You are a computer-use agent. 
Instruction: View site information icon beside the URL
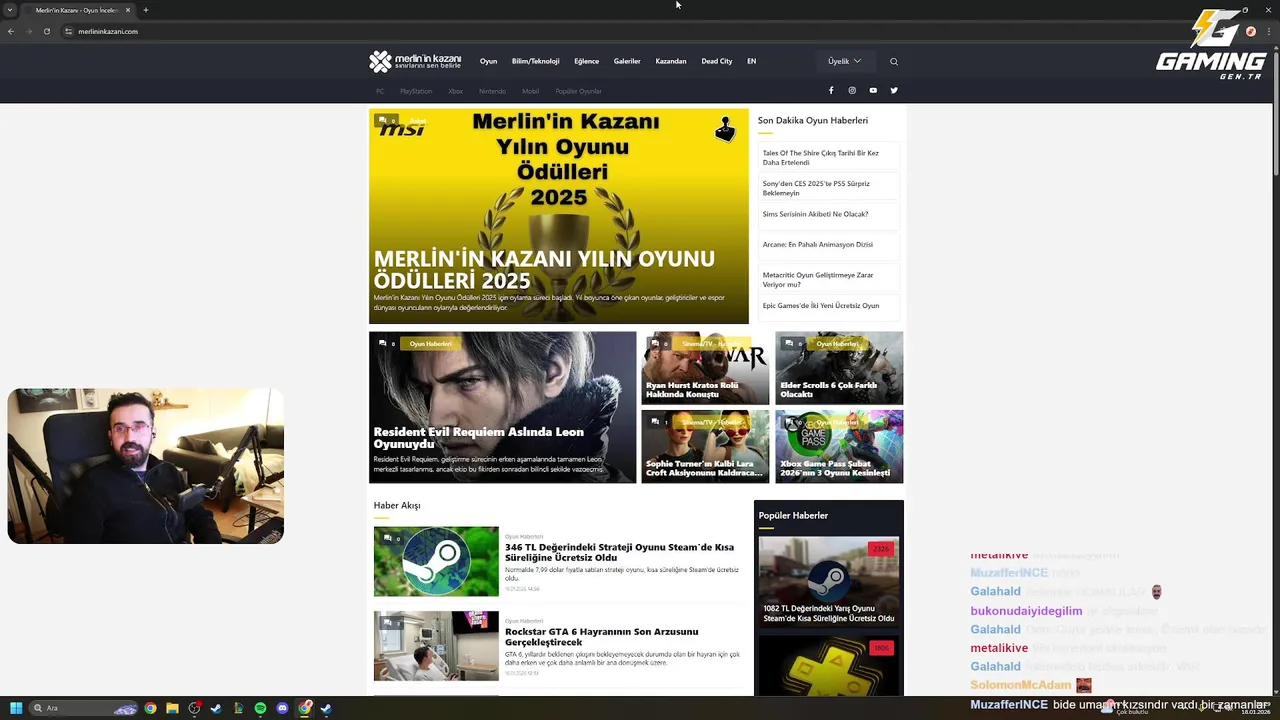69,31
